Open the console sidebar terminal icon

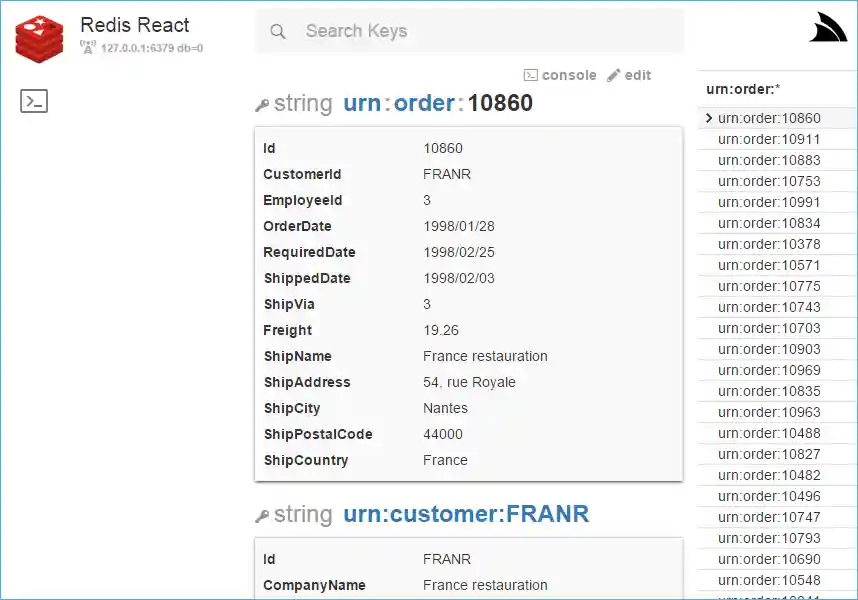[x=34, y=101]
